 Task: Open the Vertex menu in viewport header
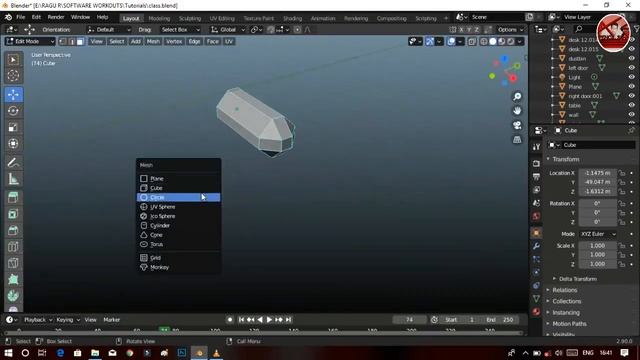click(x=174, y=42)
